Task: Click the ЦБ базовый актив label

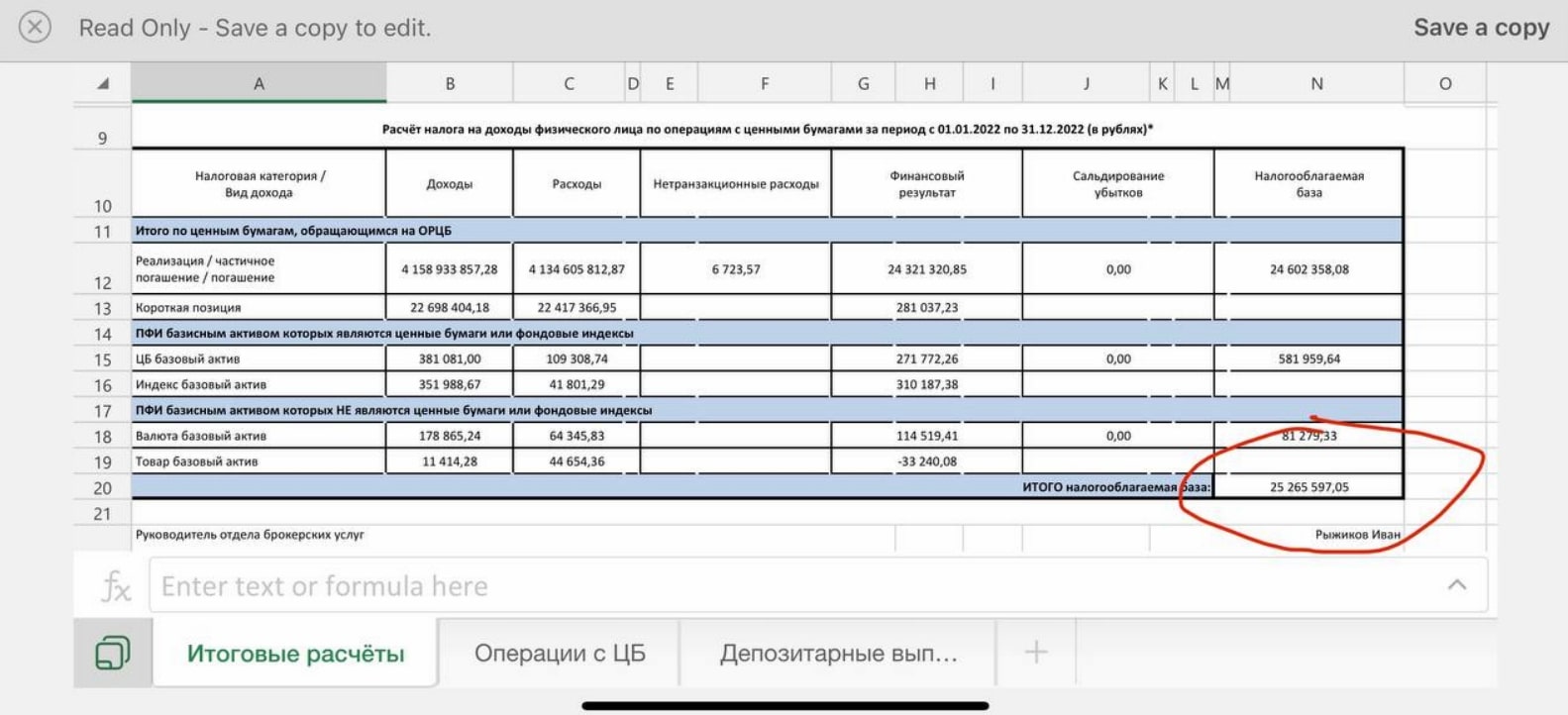Action: coord(187,359)
